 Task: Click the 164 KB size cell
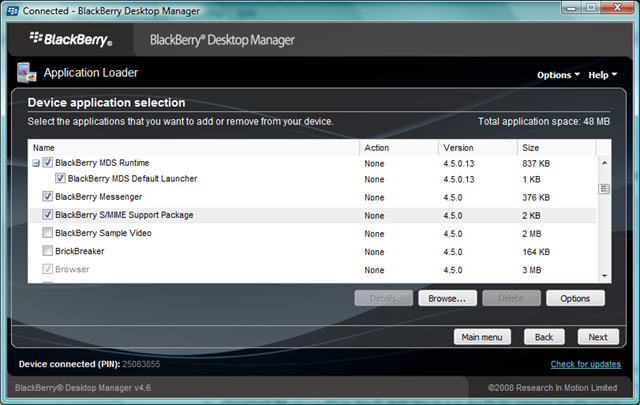coord(536,252)
